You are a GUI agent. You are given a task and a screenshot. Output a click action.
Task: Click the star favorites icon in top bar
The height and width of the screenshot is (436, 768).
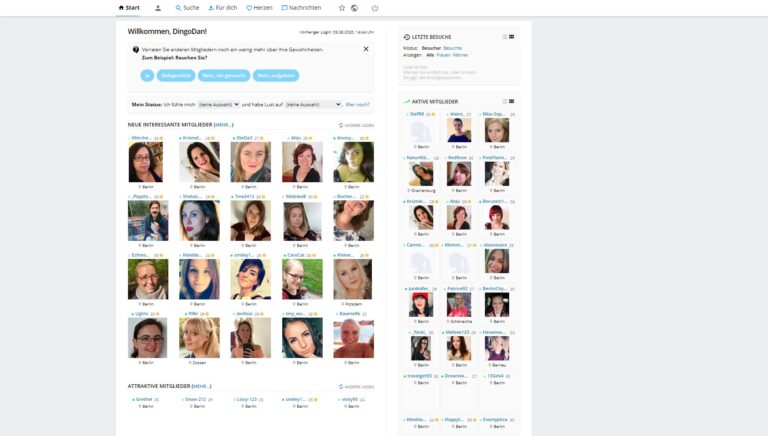(x=342, y=8)
